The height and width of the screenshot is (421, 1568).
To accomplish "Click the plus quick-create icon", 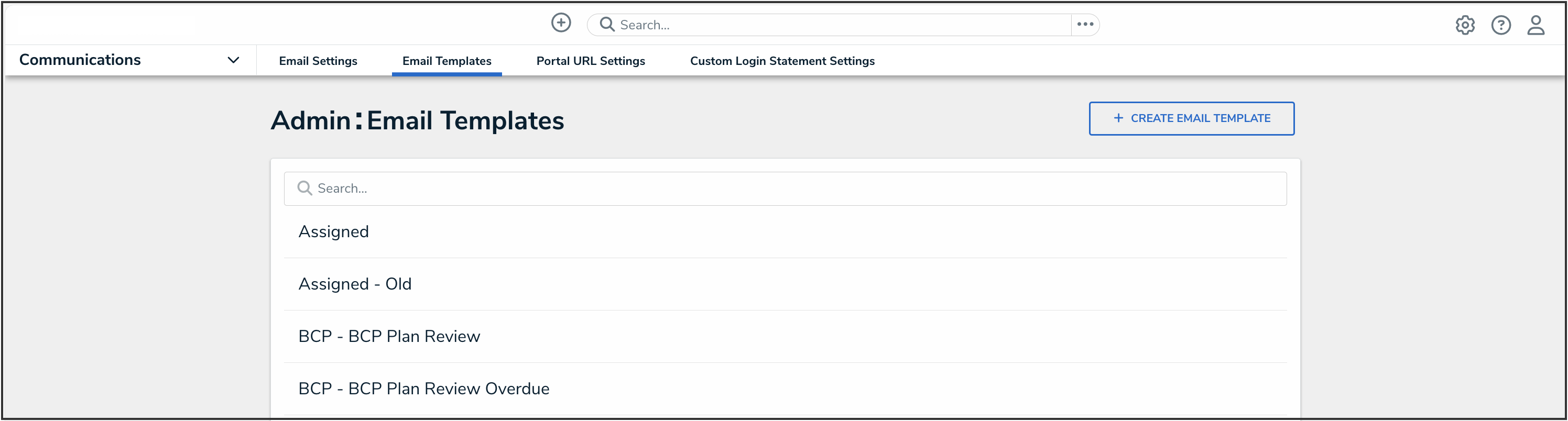I will click(x=561, y=23).
